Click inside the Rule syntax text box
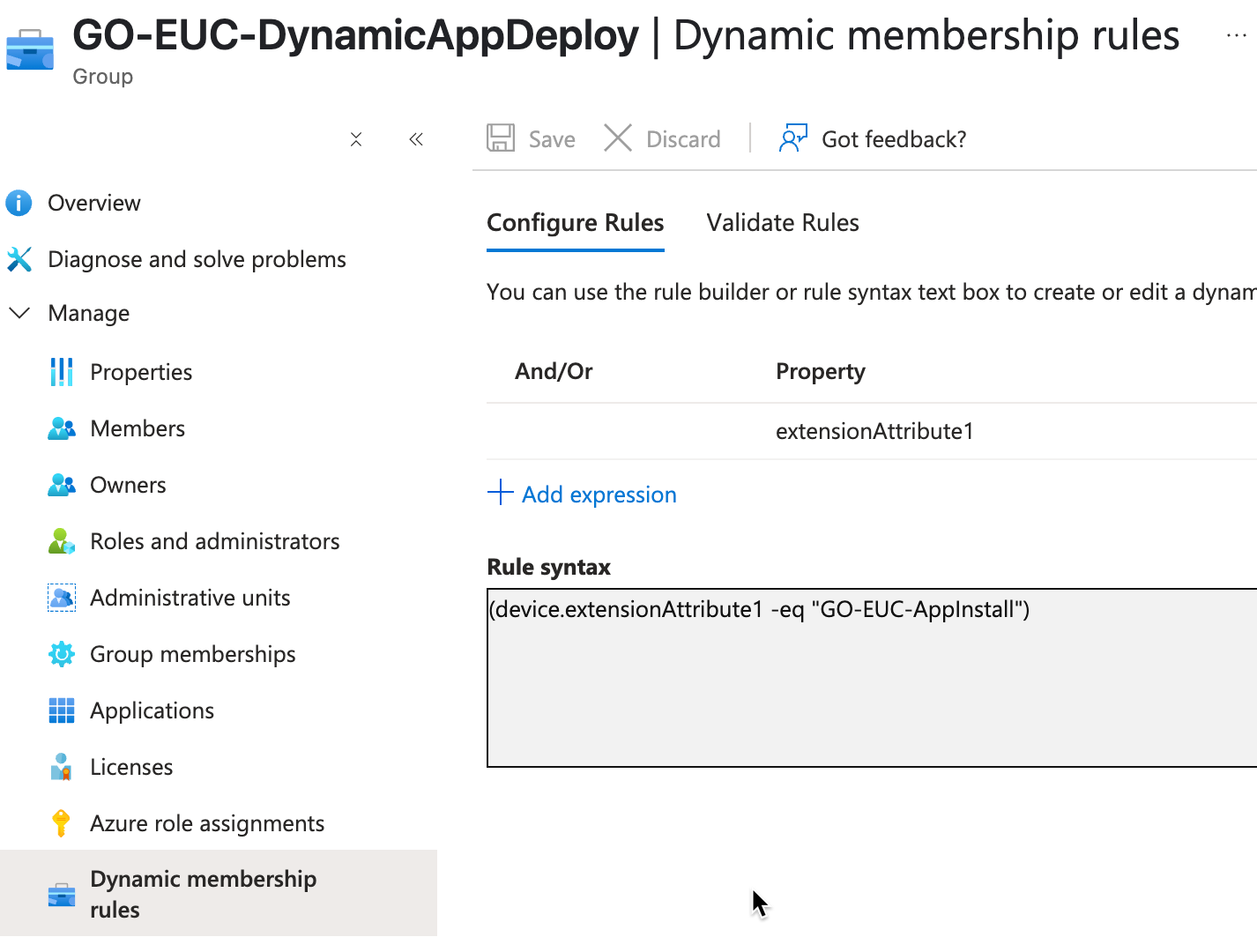This screenshot has height=952, width=1257. 872,678
